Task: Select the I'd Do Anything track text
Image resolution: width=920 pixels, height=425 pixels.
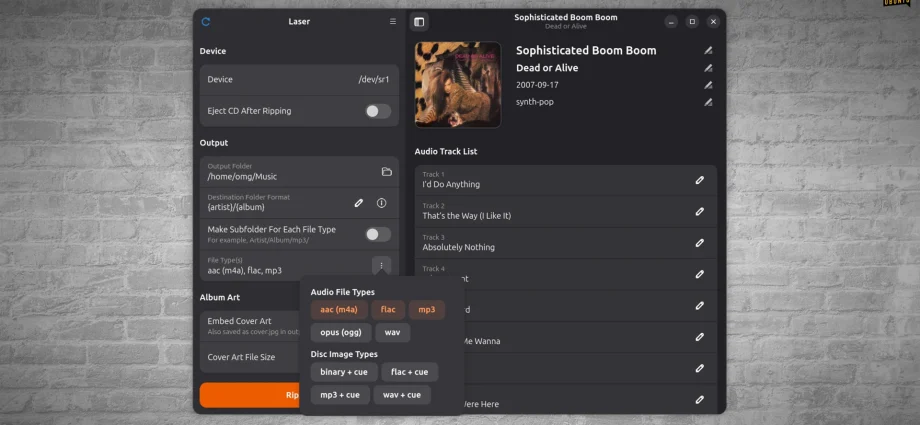Action: coord(451,184)
